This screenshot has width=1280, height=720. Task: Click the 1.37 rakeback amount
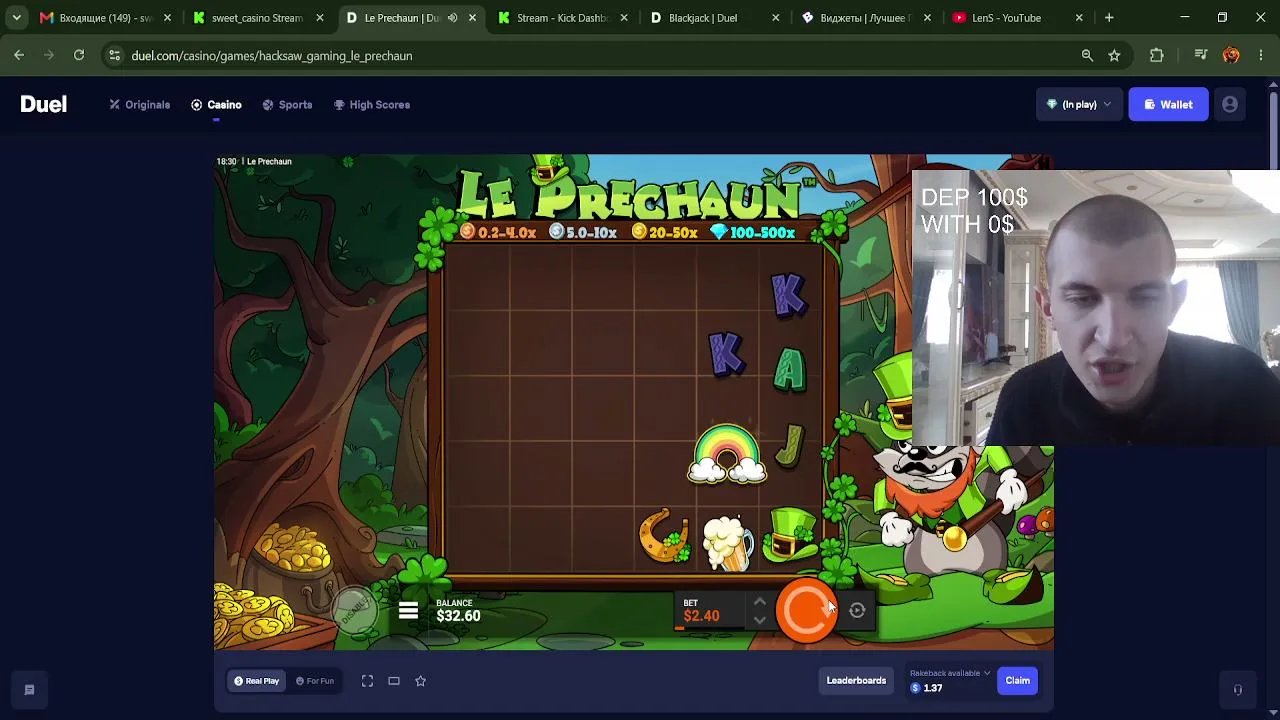click(x=933, y=688)
